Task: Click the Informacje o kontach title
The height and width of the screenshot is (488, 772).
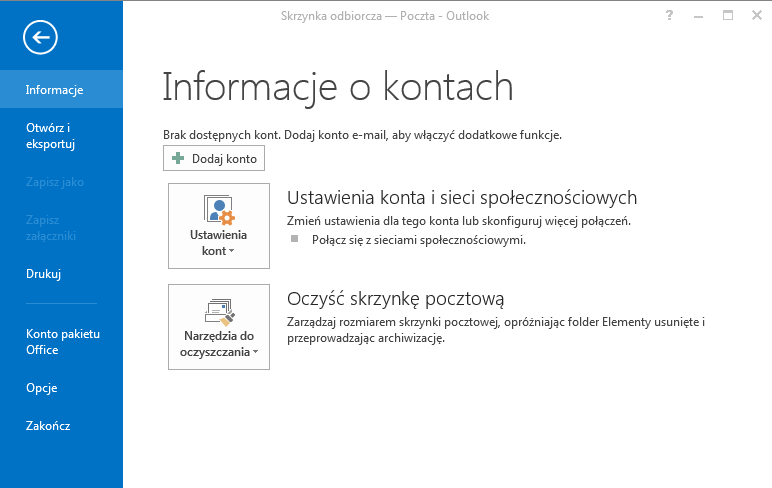Action: pos(338,87)
